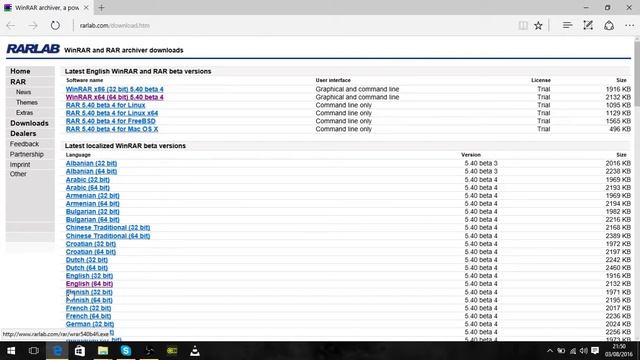Viewport: 640px width, 360px height.
Task: Open Arabic (64 bit) download link
Action: point(88,187)
